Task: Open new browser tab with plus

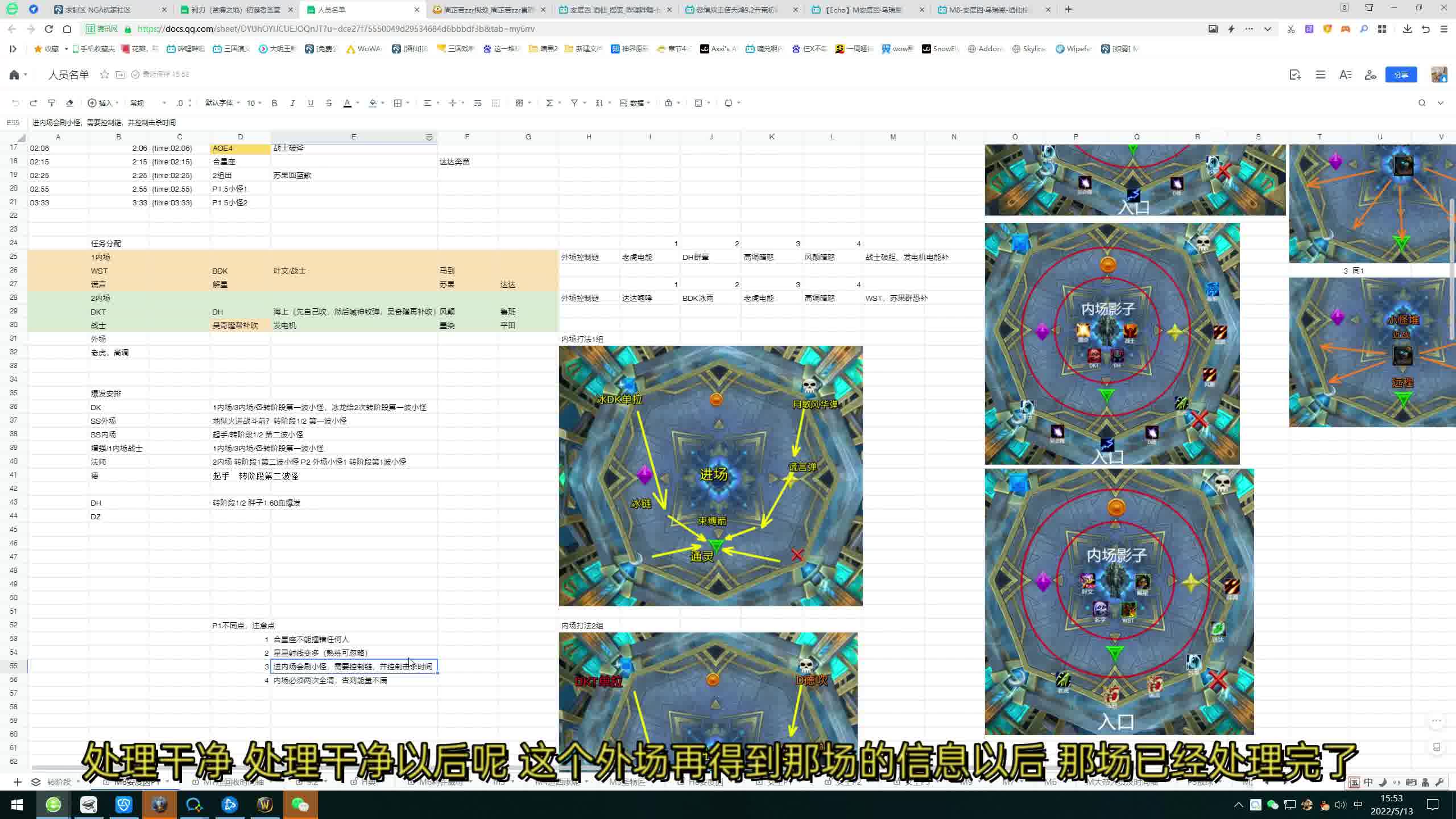Action: coord(1068,9)
